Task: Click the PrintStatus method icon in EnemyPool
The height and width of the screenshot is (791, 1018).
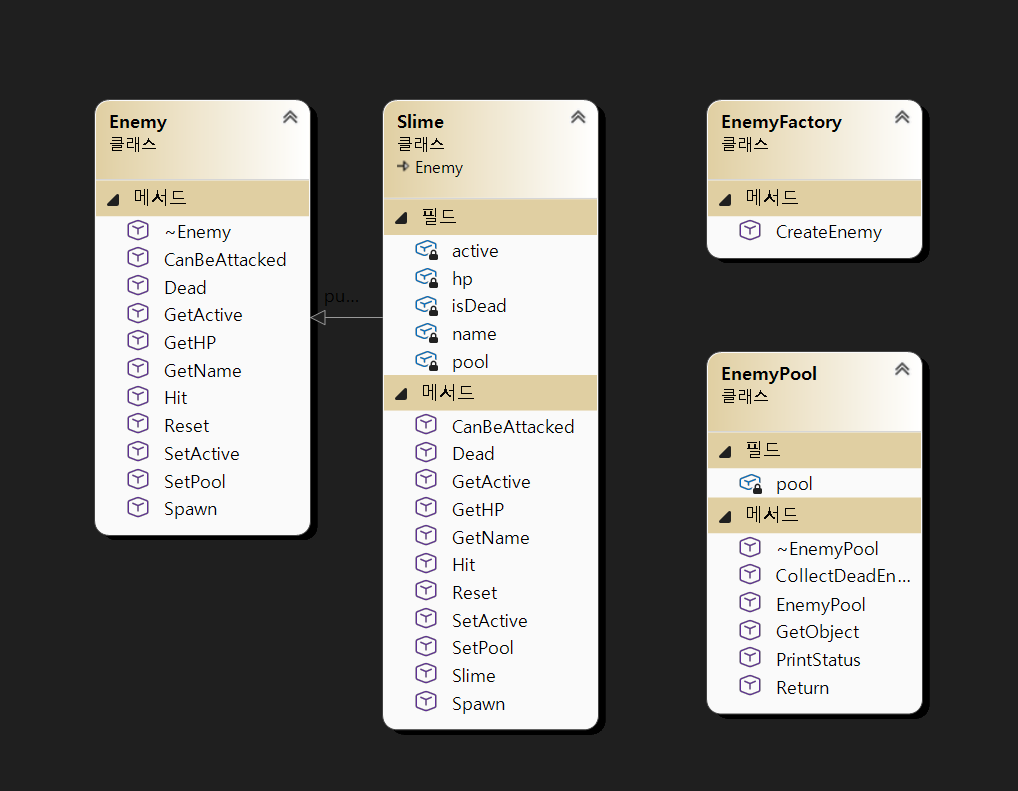Action: pos(750,658)
